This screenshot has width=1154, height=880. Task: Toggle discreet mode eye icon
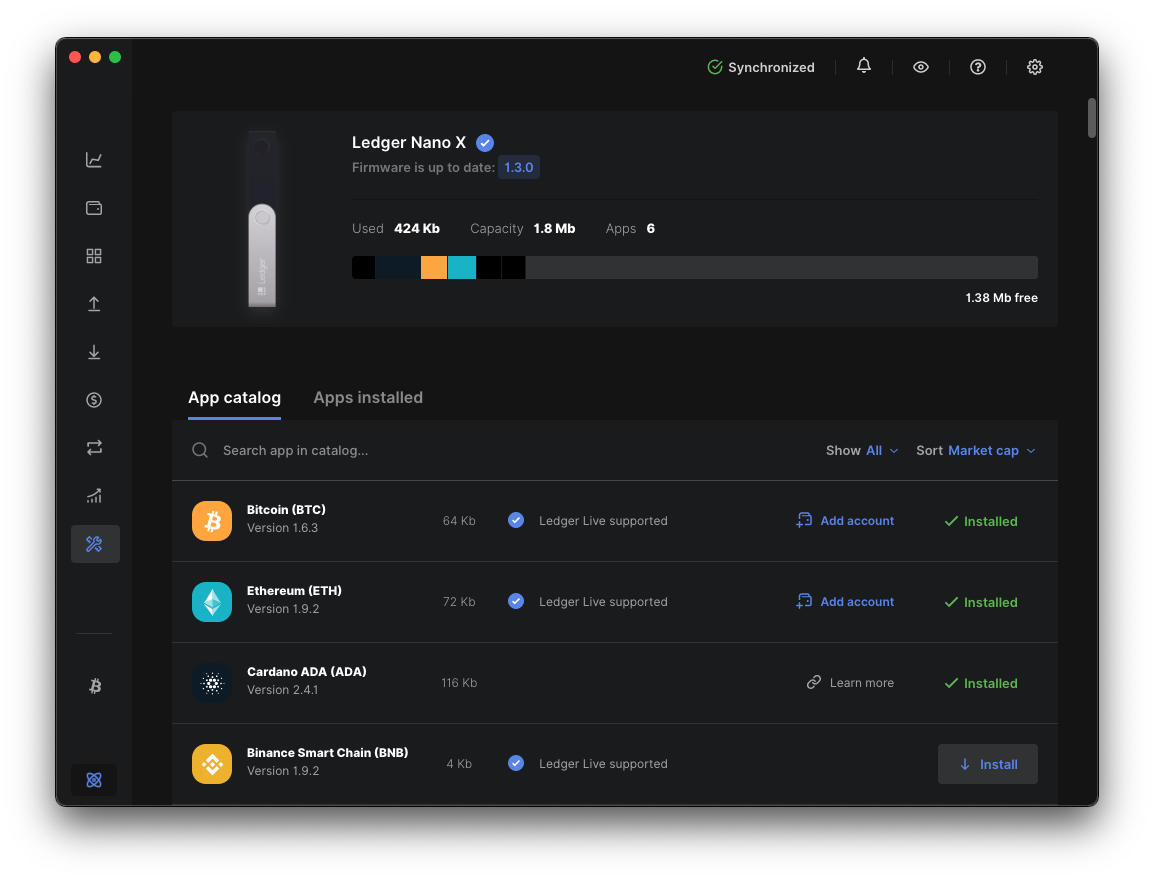921,67
